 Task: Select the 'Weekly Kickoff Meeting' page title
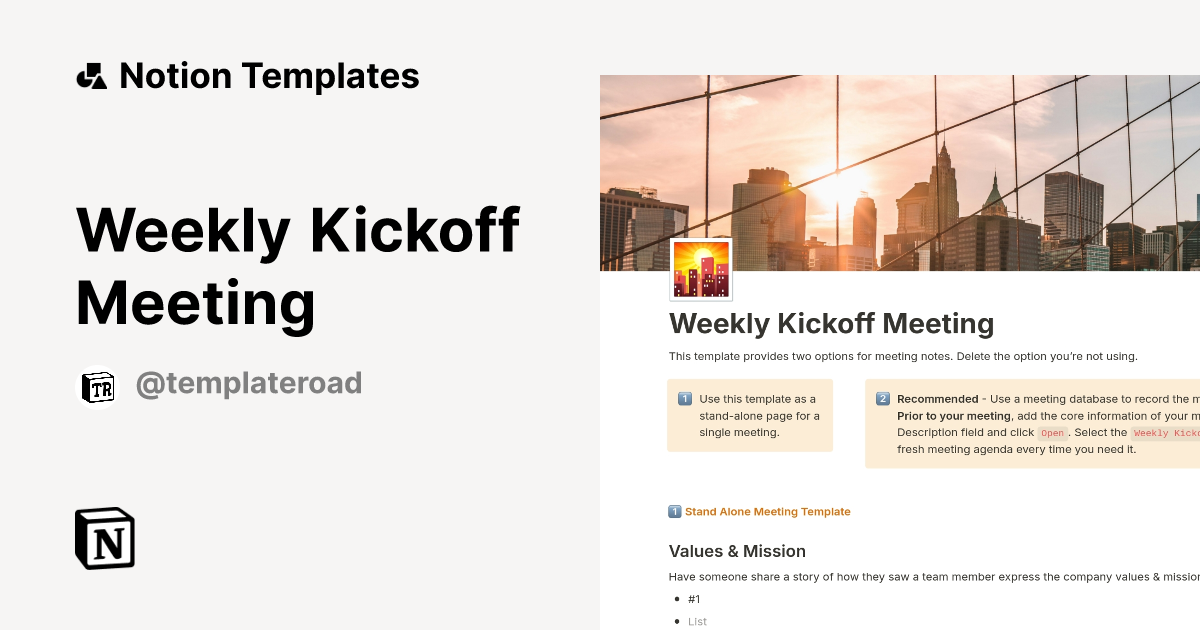[831, 323]
